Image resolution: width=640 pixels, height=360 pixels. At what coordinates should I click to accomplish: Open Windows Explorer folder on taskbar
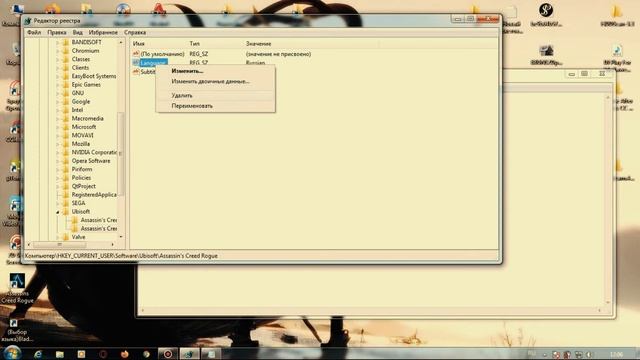click(x=60, y=354)
